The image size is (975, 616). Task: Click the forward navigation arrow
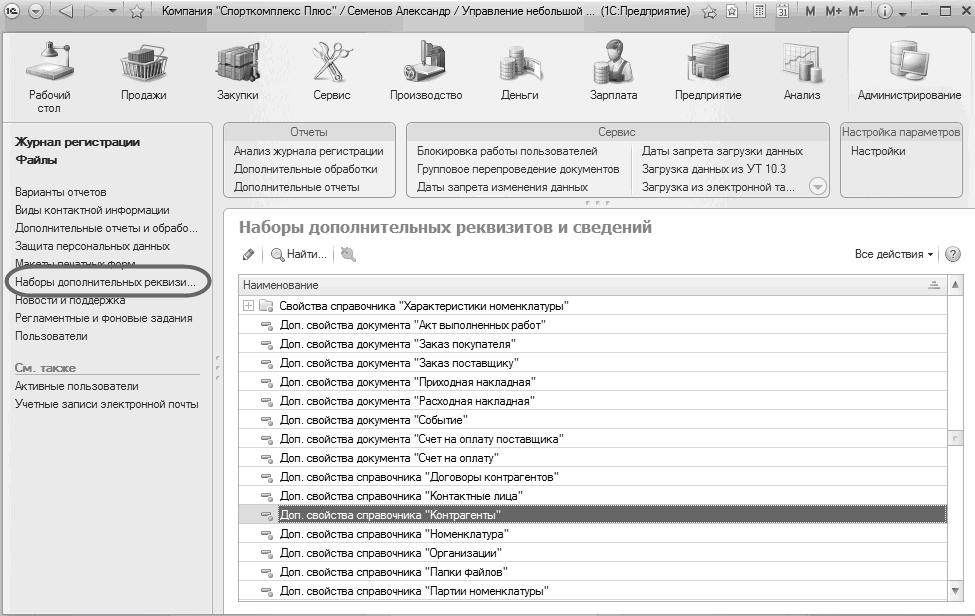91,11
